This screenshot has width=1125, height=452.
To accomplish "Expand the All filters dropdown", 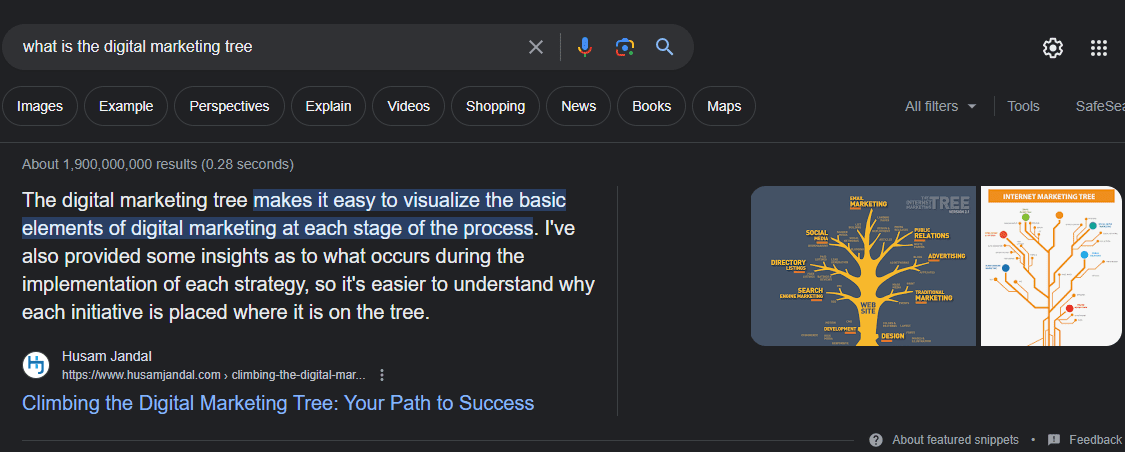I will click(940, 106).
